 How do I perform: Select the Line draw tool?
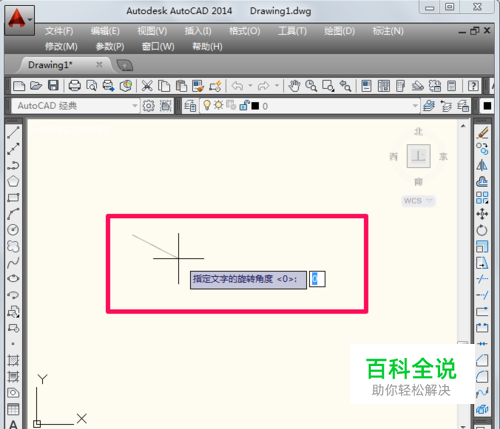click(x=13, y=132)
